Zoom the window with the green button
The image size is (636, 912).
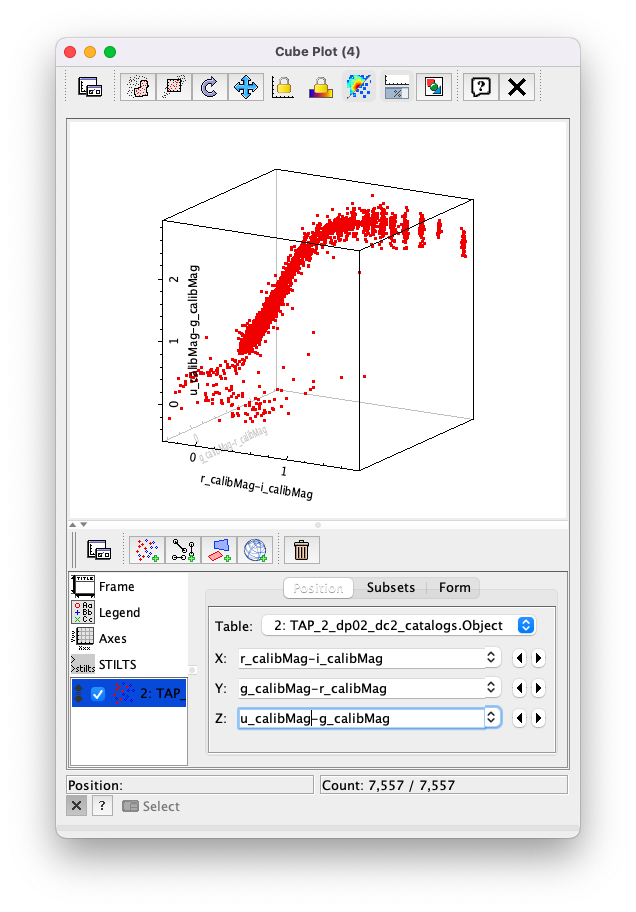(110, 52)
